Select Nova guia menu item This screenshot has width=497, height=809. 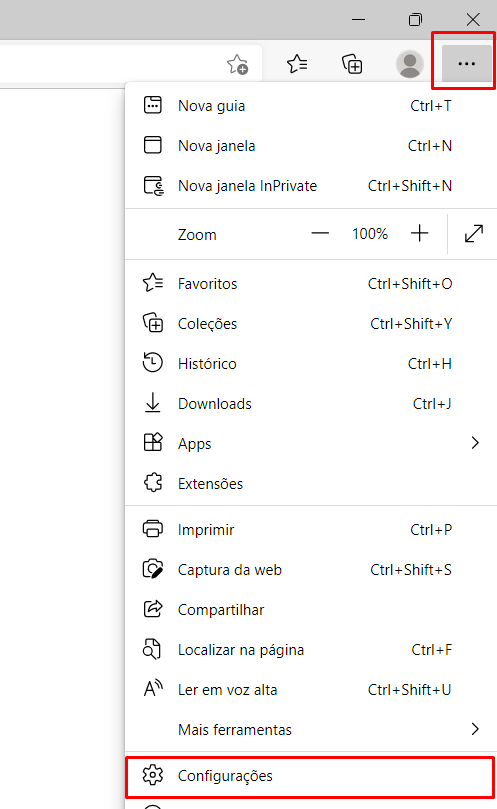coord(311,106)
